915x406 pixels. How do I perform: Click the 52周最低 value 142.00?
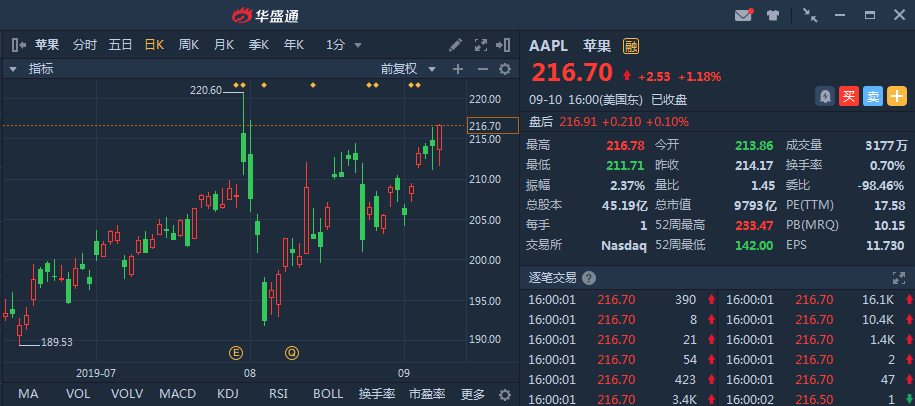coord(755,245)
